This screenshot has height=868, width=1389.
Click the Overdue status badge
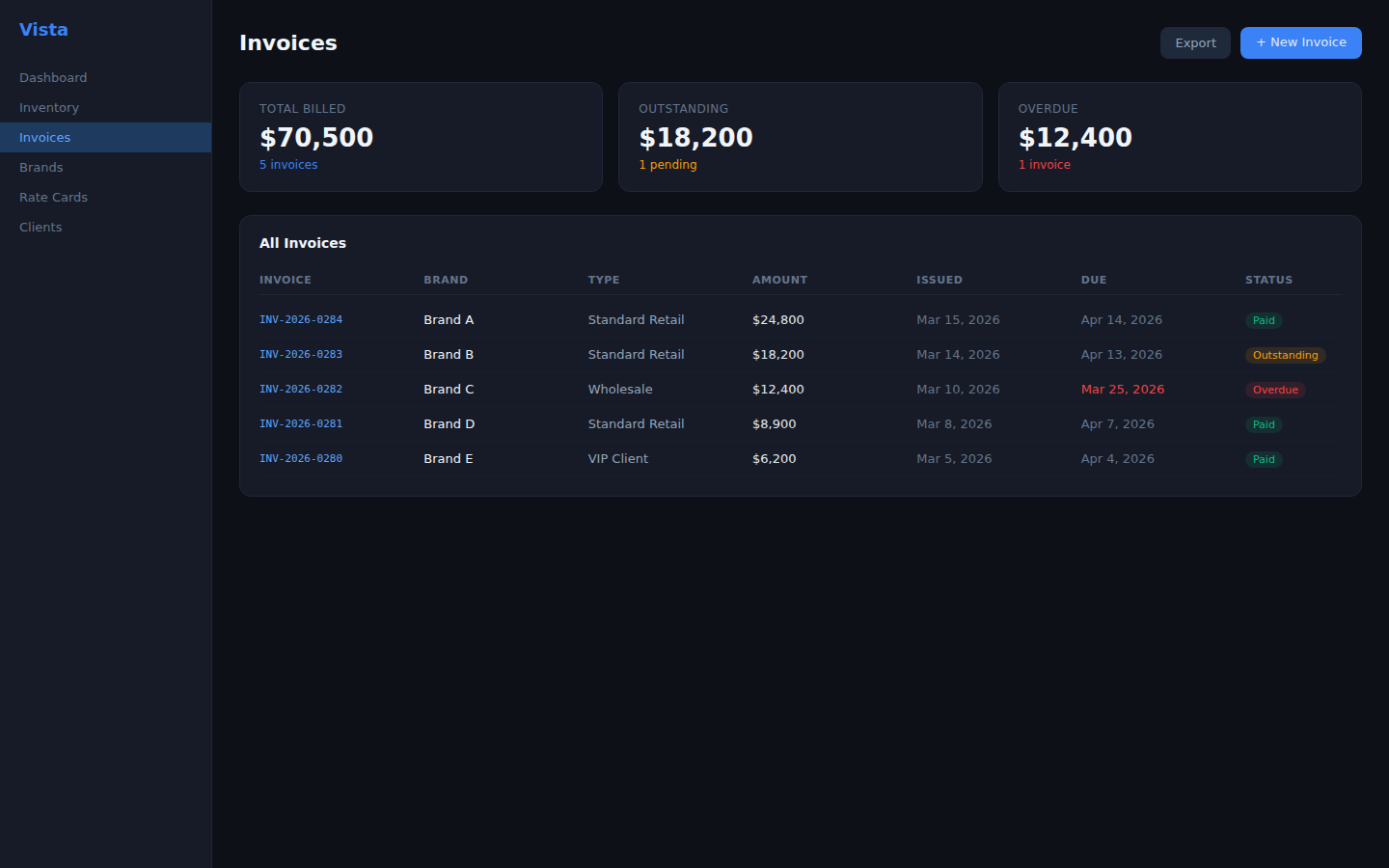1274,391
